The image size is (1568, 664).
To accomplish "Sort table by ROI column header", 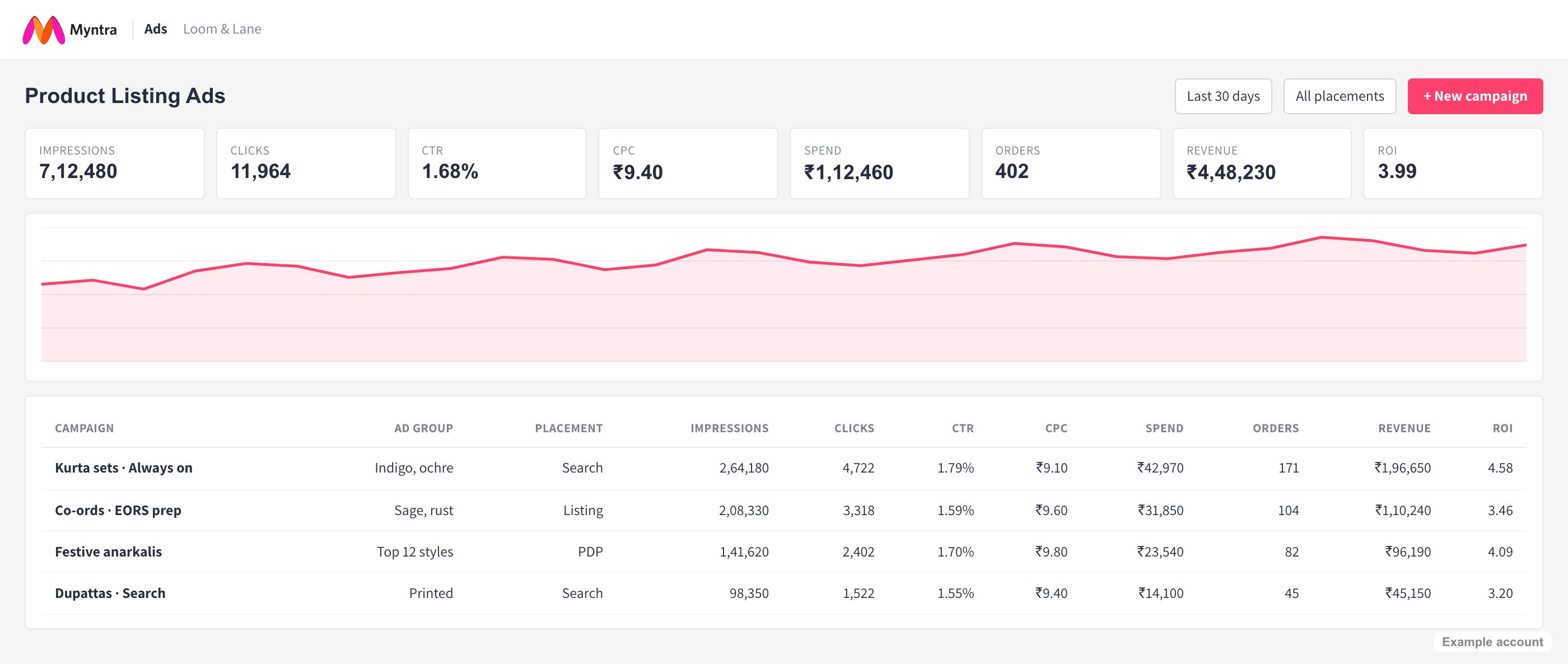I will coord(1503,428).
